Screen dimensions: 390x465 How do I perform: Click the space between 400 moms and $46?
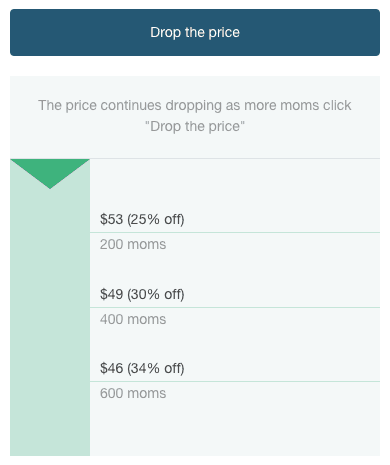point(235,344)
